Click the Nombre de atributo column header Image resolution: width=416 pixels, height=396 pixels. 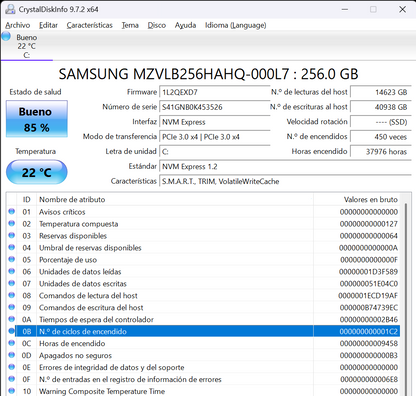coord(175,199)
